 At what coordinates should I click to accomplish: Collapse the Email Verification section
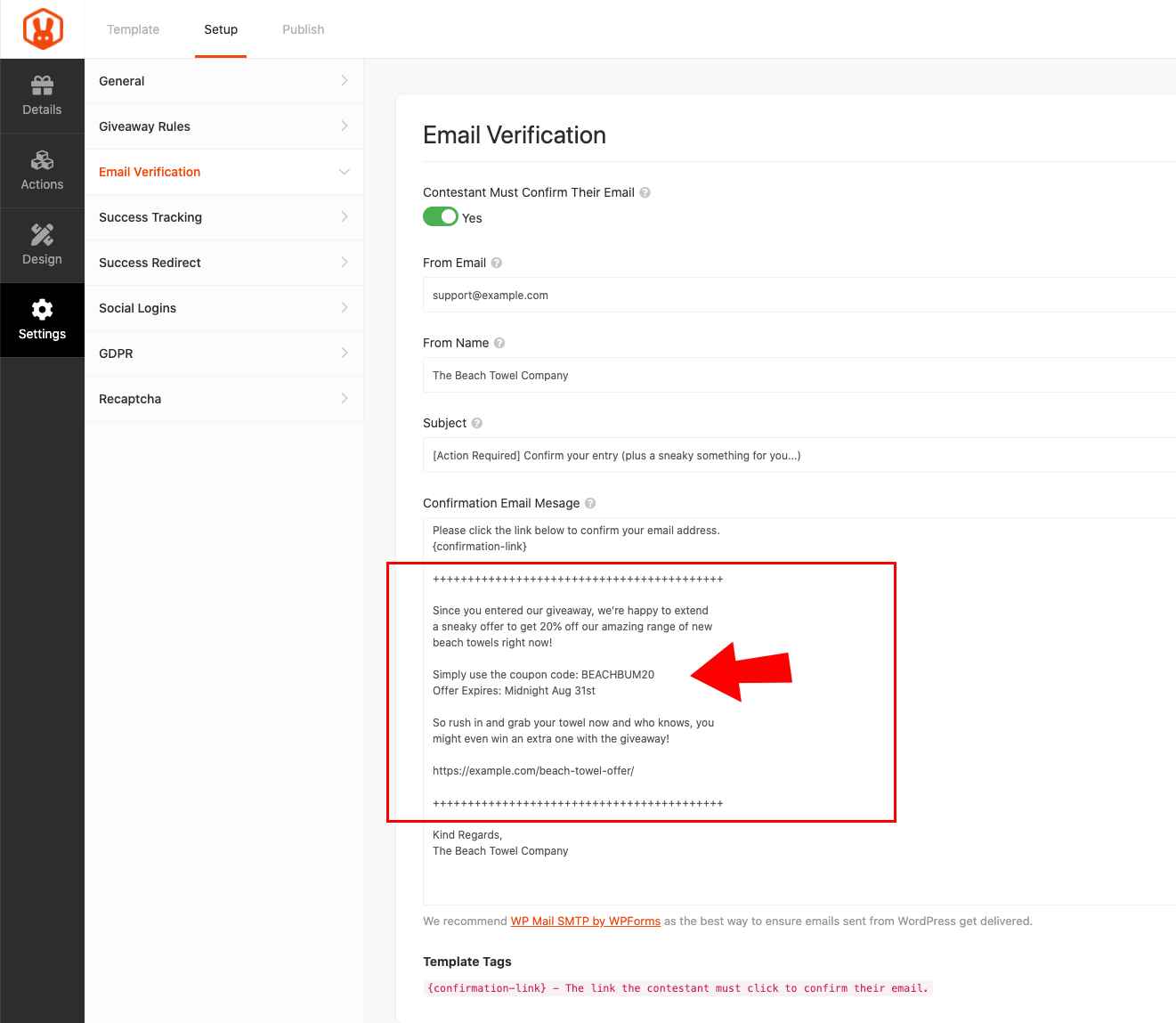click(x=223, y=172)
